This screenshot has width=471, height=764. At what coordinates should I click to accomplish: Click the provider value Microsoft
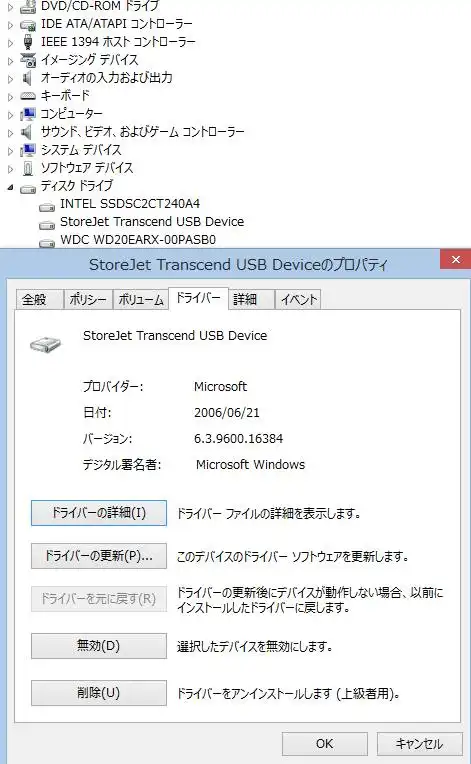click(221, 387)
